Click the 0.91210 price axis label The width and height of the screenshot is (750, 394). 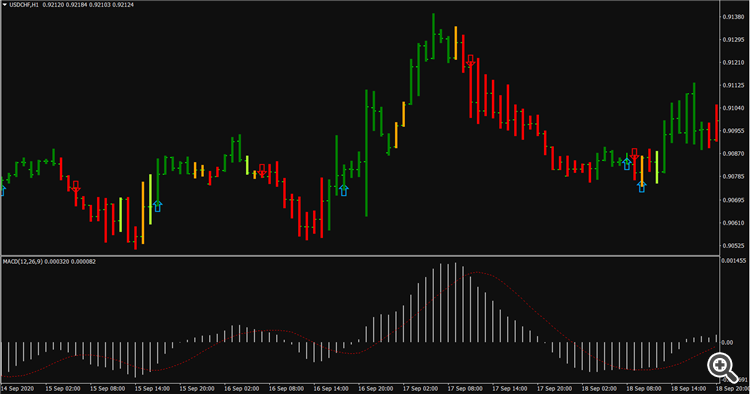(733, 63)
